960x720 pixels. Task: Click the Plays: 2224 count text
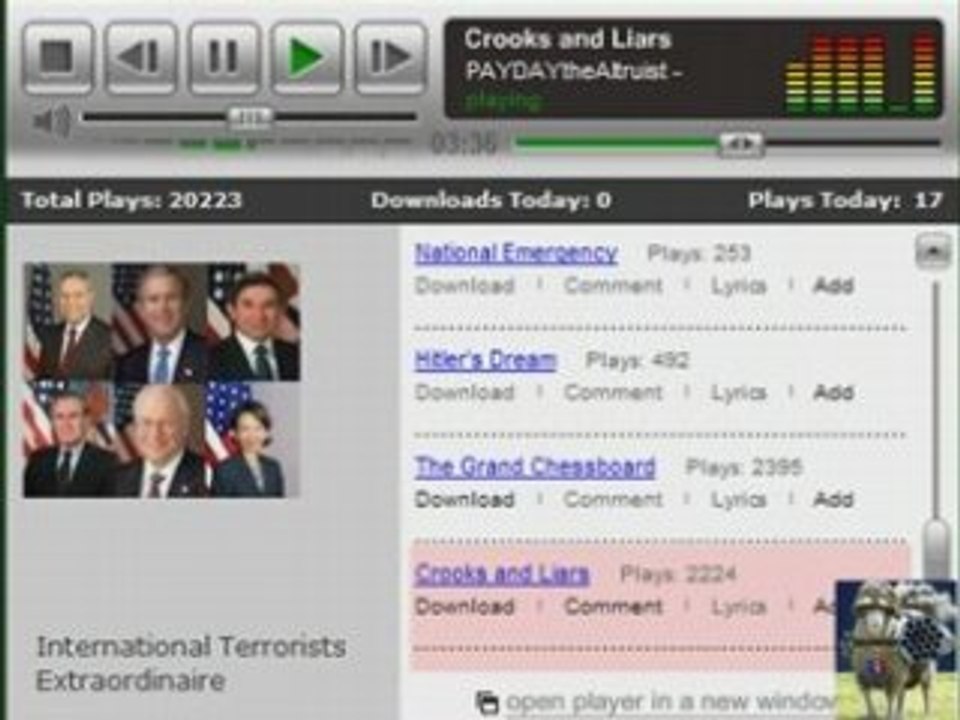coord(678,574)
